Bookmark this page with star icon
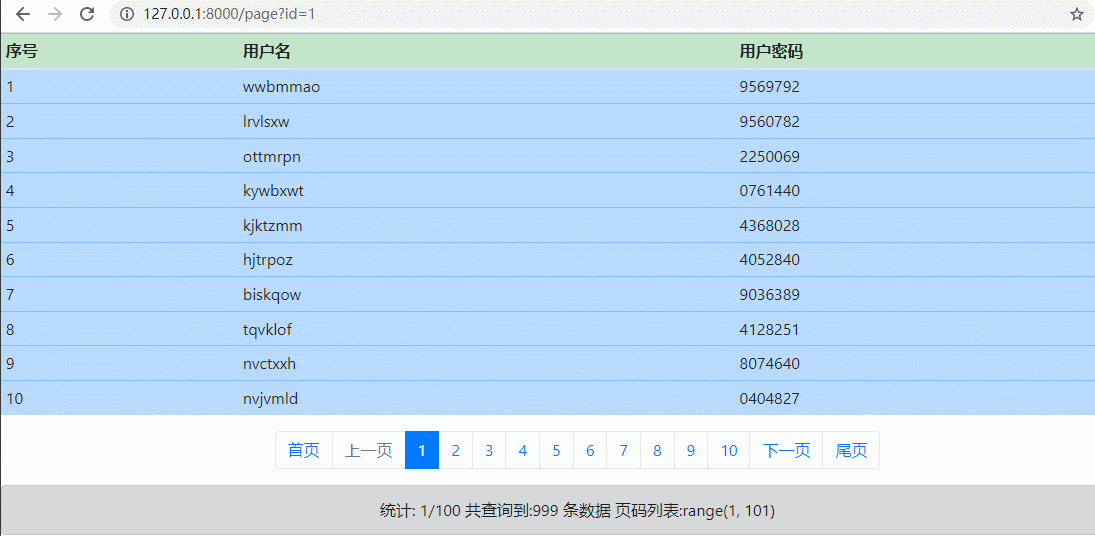The height and width of the screenshot is (536, 1095). pyautogui.click(x=1076, y=14)
